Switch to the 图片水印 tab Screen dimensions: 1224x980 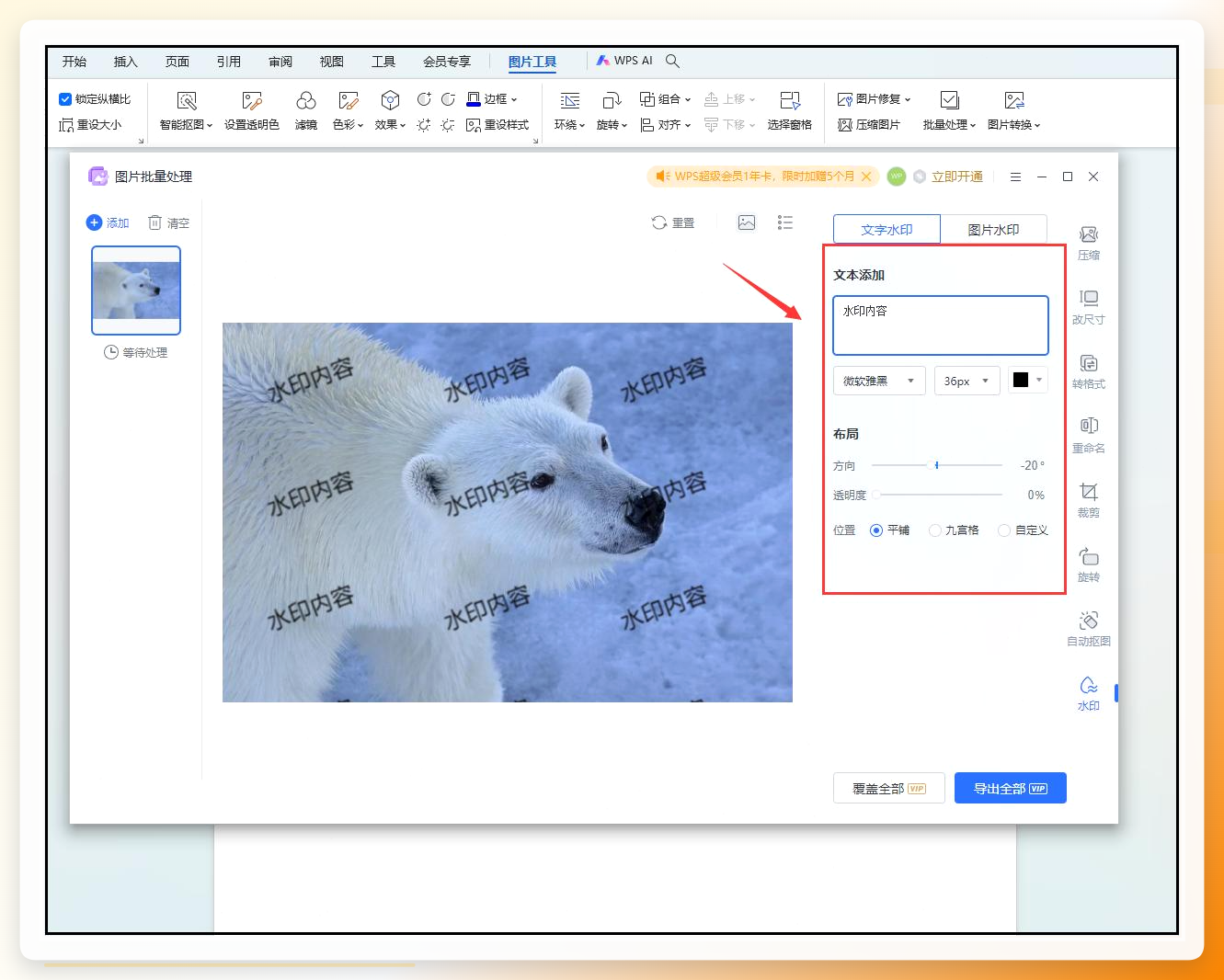click(994, 230)
